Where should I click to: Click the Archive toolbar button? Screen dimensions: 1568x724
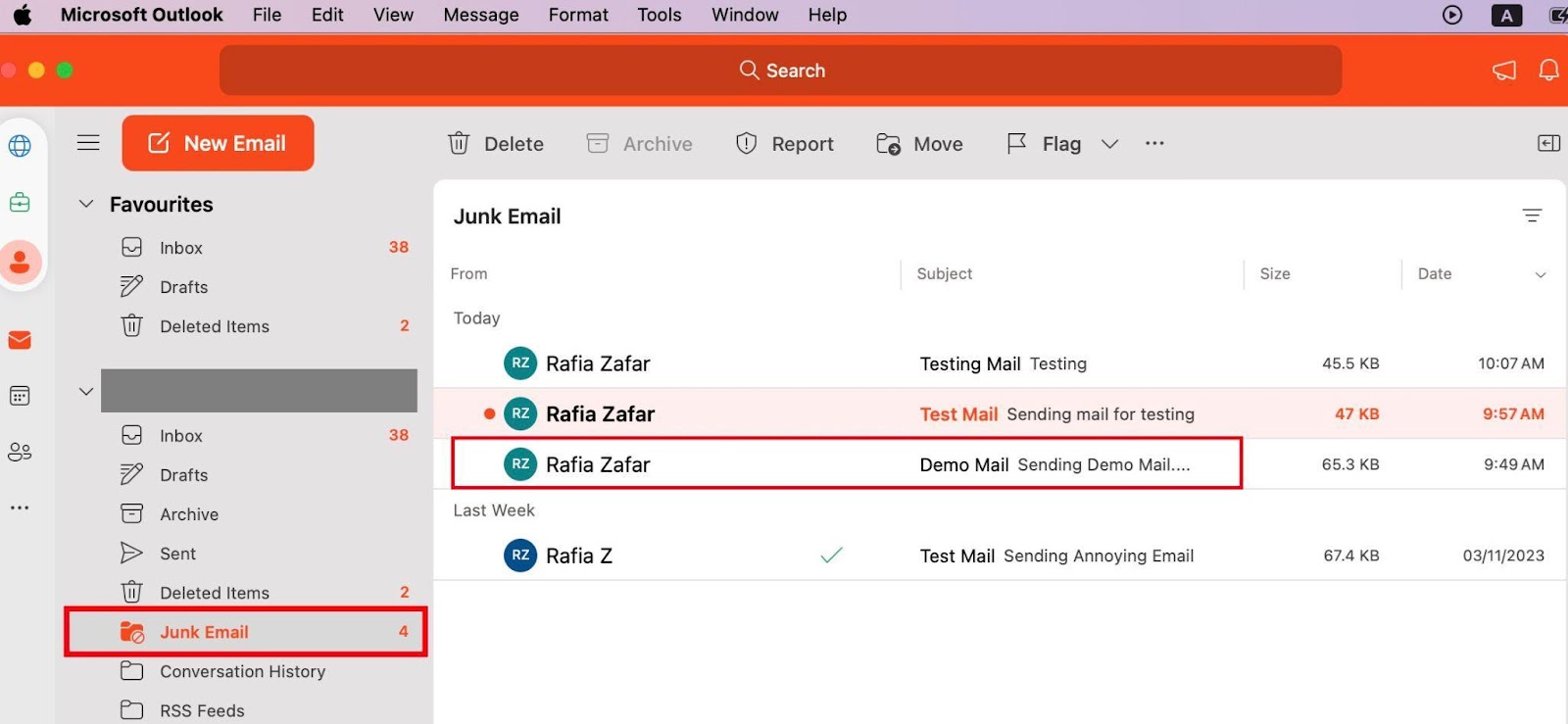click(x=639, y=144)
